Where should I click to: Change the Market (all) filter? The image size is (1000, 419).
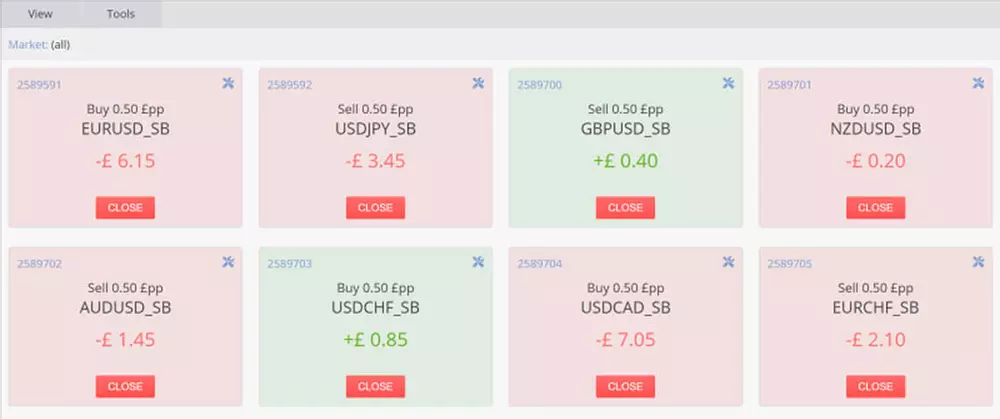tap(54, 45)
